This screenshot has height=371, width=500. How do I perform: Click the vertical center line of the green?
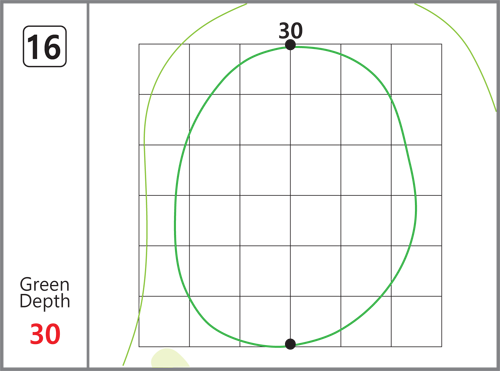pyautogui.click(x=290, y=195)
